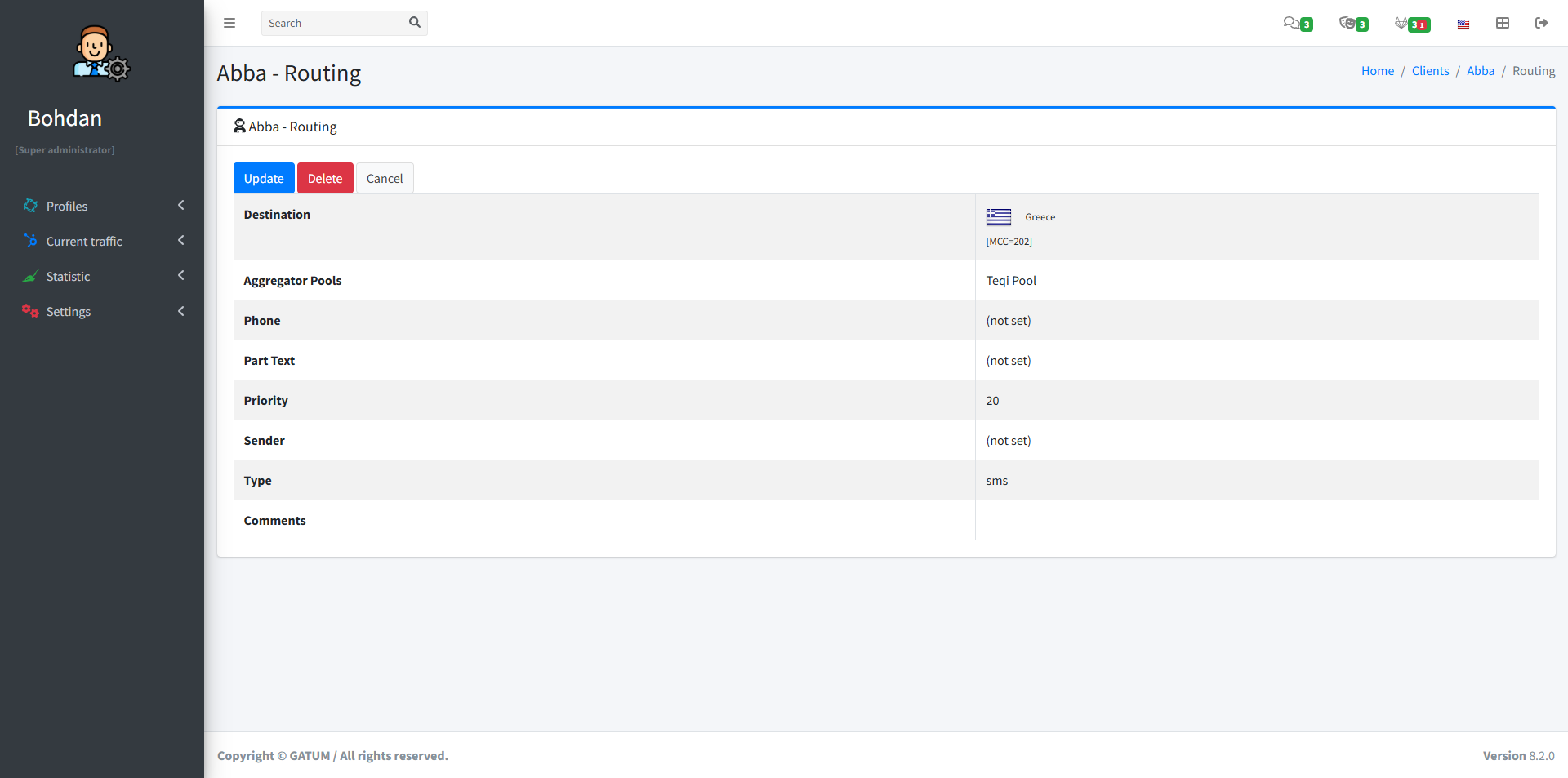Expand the Profiles menu chevron

[x=181, y=206]
